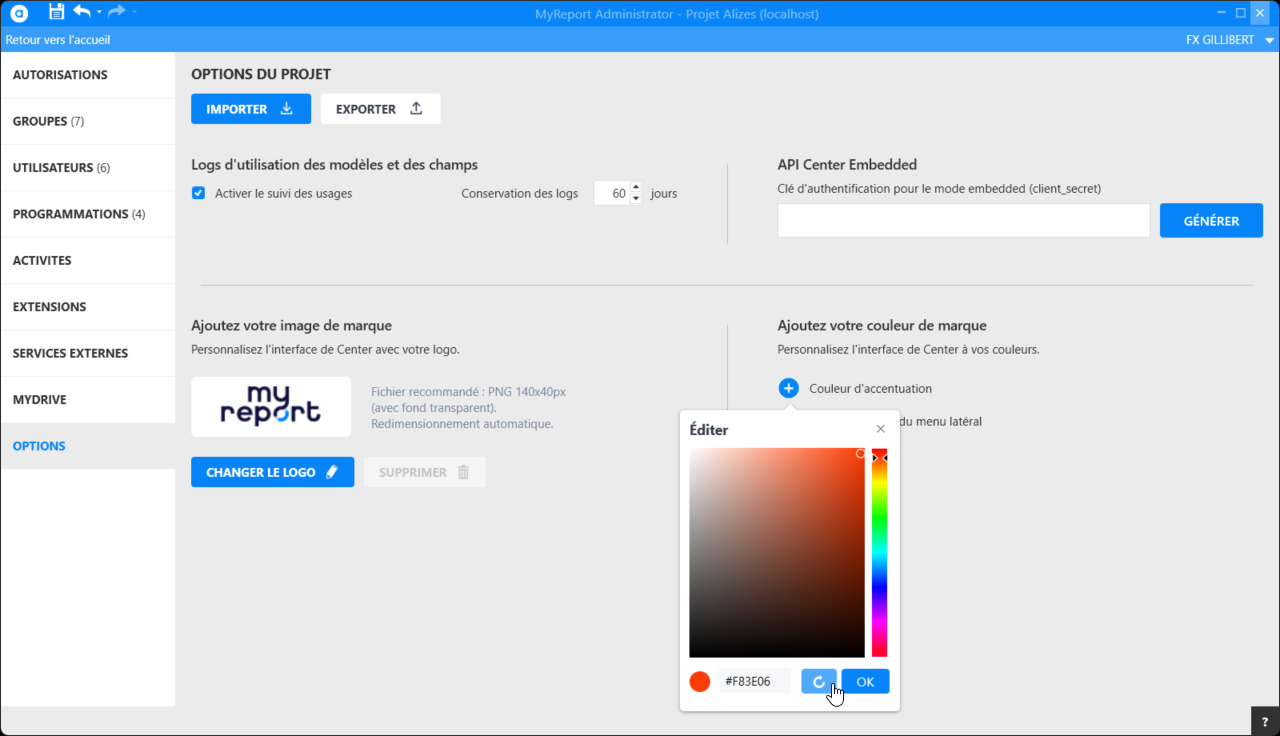
Task: Click the Générer button
Action: [1211, 221]
